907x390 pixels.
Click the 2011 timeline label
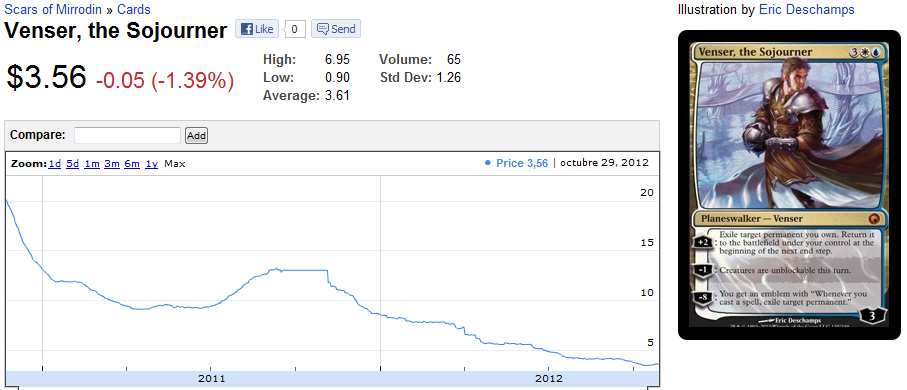(211, 378)
